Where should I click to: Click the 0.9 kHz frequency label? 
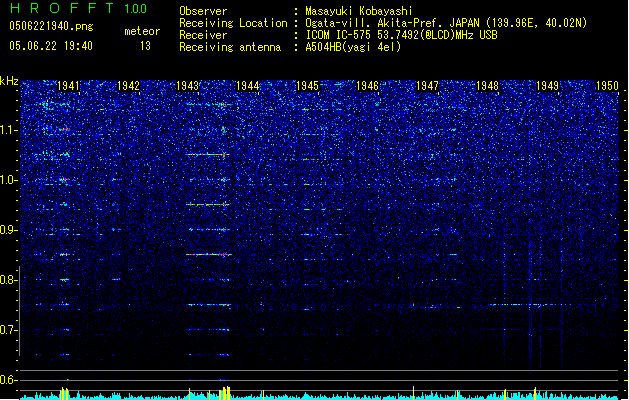coord(8,230)
